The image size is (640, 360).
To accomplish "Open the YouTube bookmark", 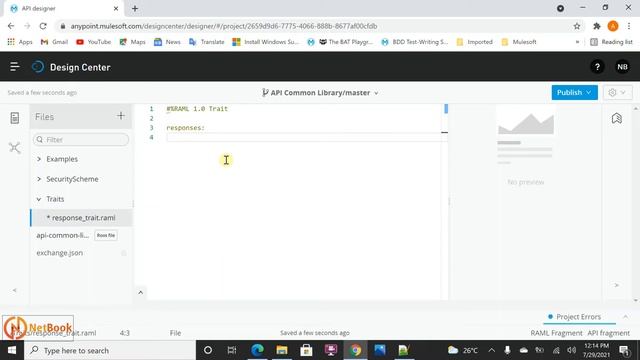I will [94, 42].
